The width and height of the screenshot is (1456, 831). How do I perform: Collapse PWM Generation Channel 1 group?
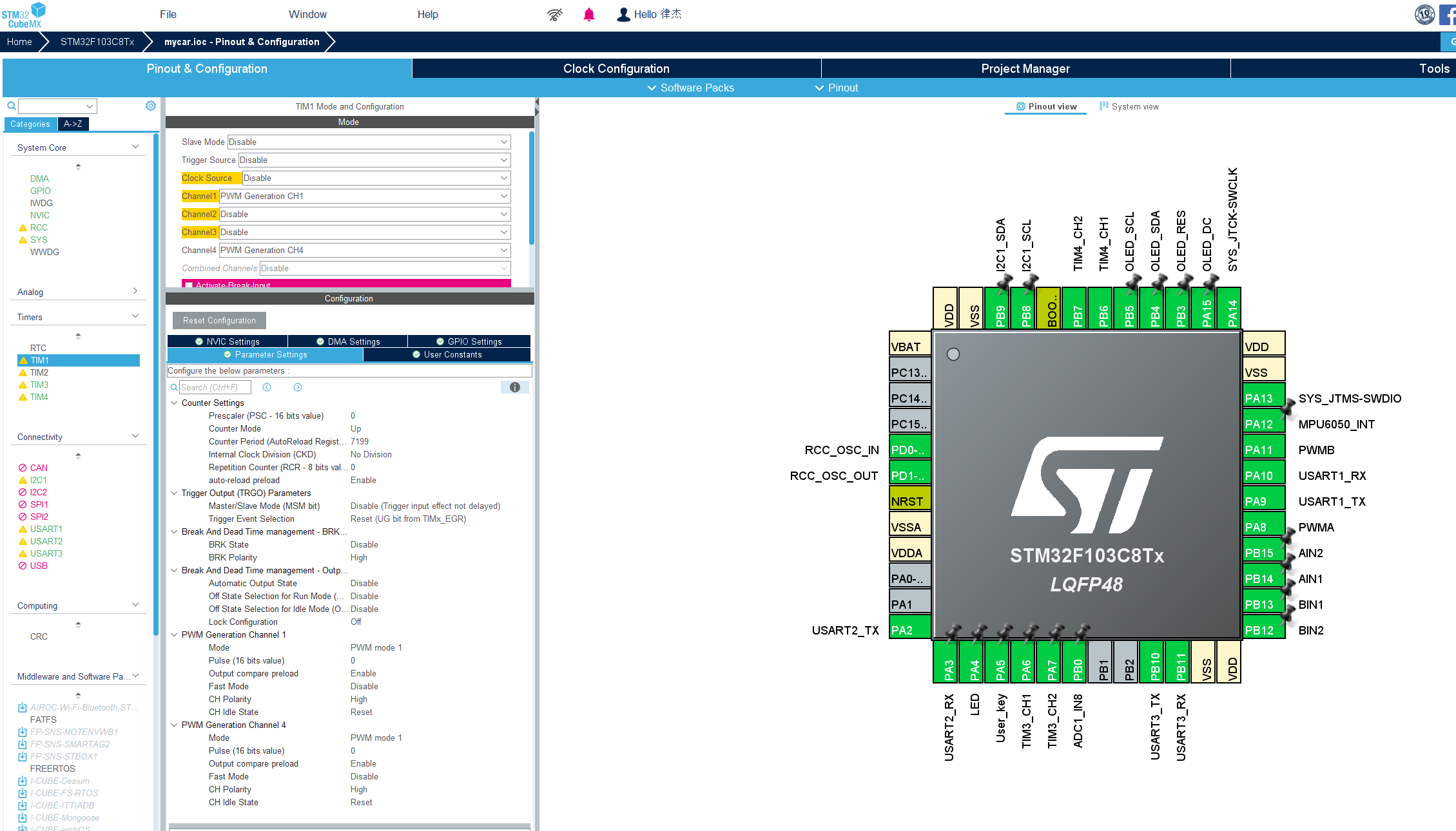[x=174, y=635]
